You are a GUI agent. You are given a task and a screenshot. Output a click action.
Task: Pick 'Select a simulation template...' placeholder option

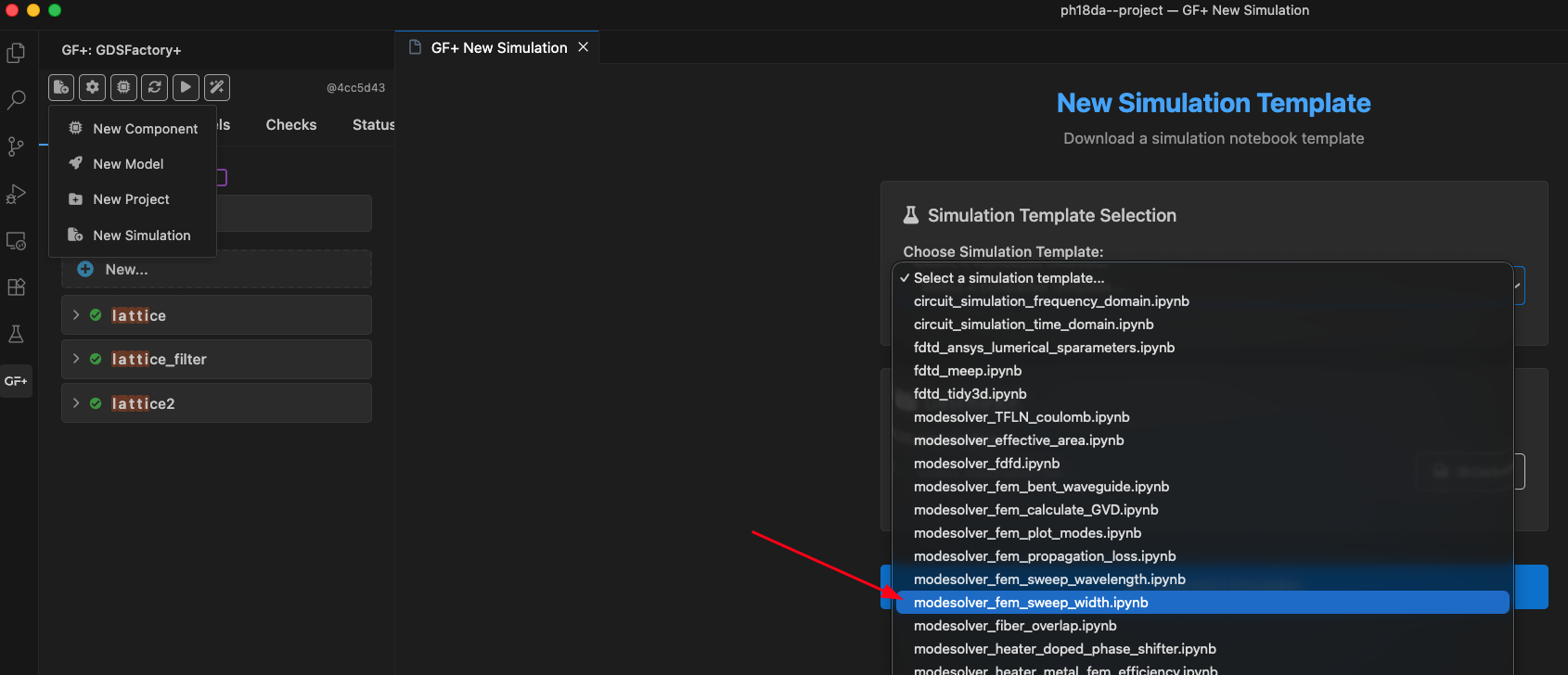pyautogui.click(x=1202, y=278)
